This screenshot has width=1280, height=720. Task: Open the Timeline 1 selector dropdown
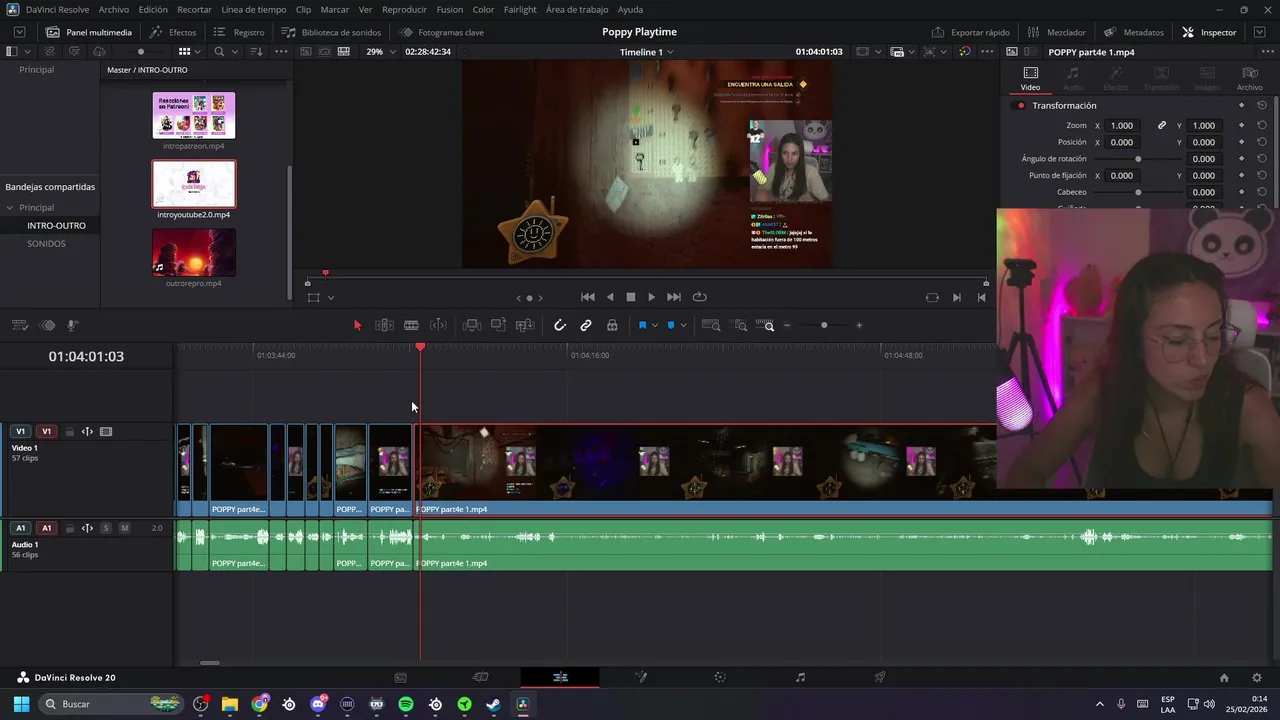coord(647,52)
